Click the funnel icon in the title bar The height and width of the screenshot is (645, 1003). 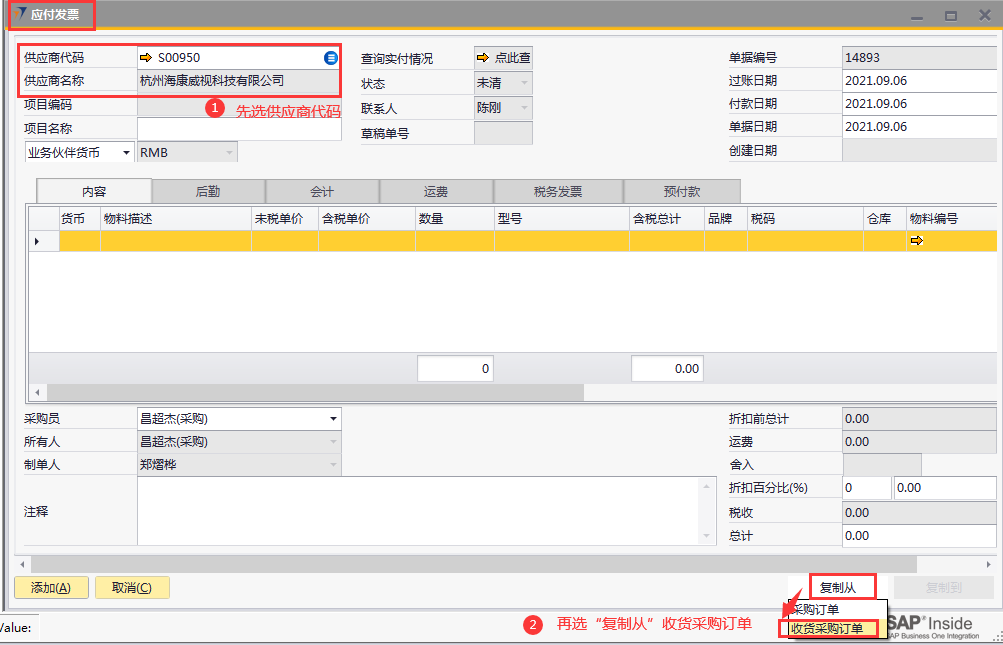click(20, 15)
